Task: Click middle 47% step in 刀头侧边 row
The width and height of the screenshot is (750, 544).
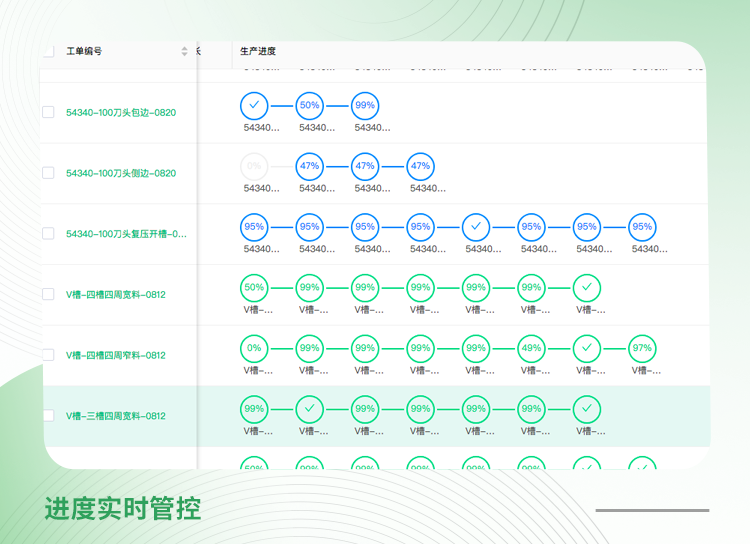Action: (365, 167)
